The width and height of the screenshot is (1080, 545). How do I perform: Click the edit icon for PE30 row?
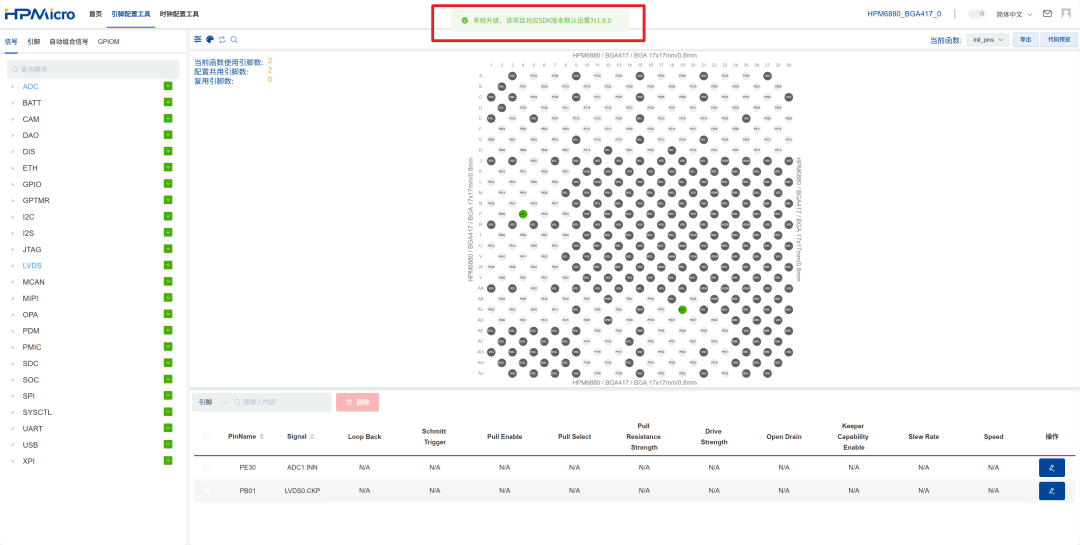[1052, 468]
